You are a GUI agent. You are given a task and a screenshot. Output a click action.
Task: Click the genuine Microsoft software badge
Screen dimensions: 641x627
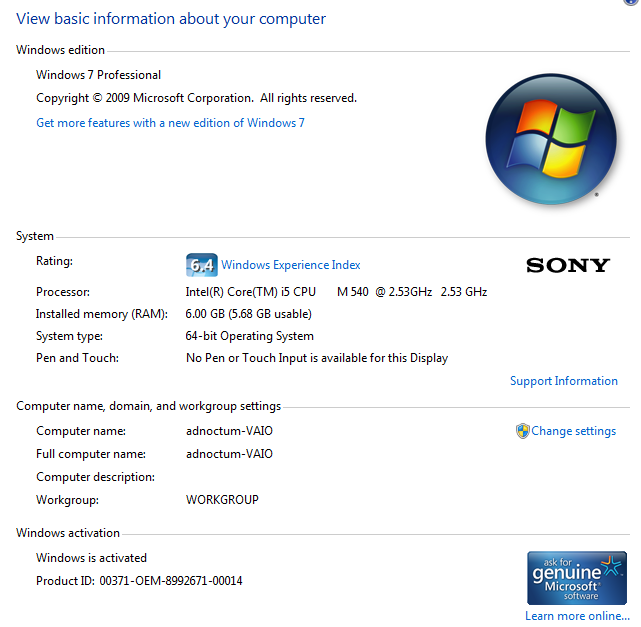pos(577,578)
